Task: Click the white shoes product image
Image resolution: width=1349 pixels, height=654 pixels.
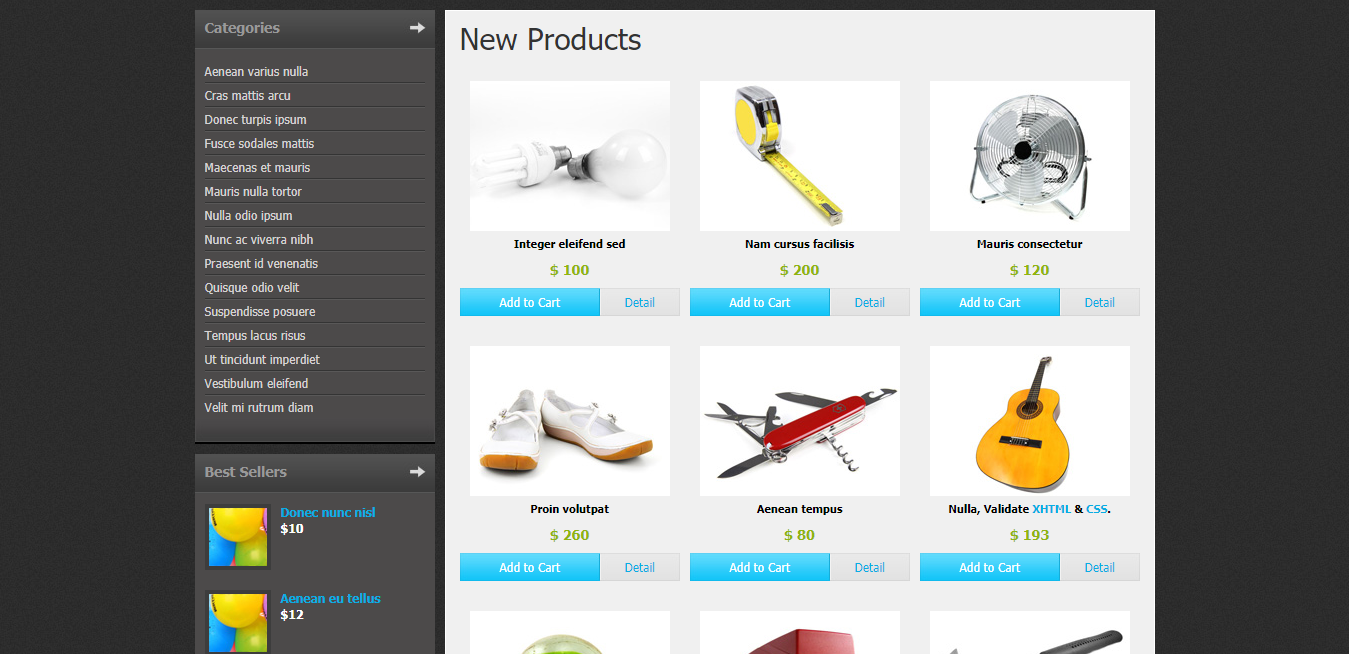Action: [x=570, y=421]
